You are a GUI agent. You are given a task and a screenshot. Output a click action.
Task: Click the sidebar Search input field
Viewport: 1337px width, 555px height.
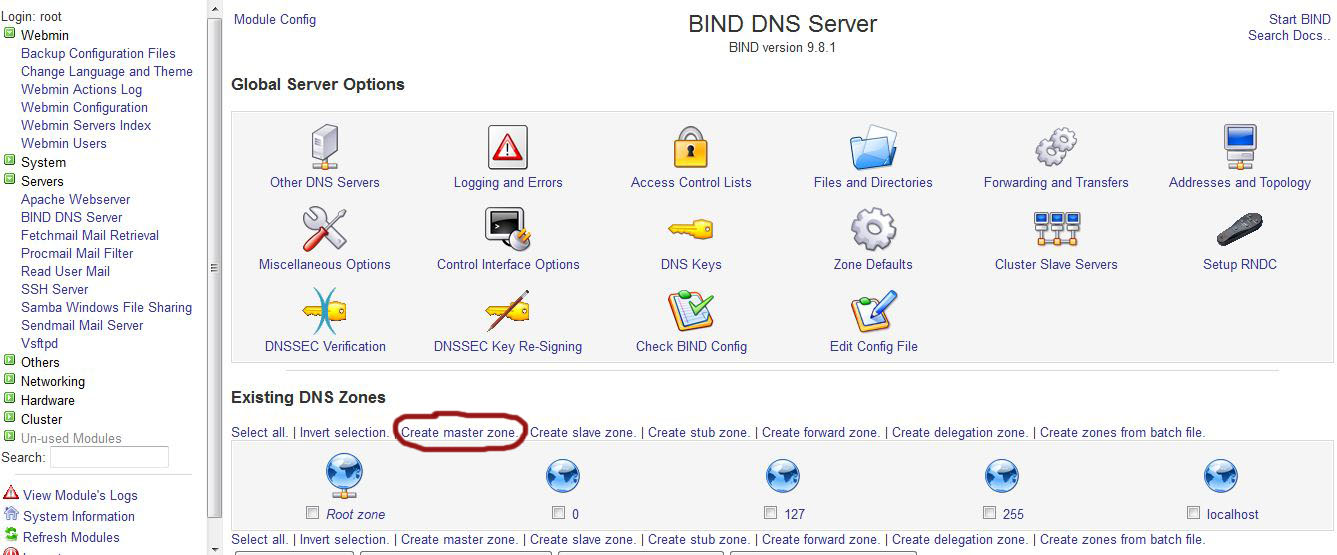[109, 457]
